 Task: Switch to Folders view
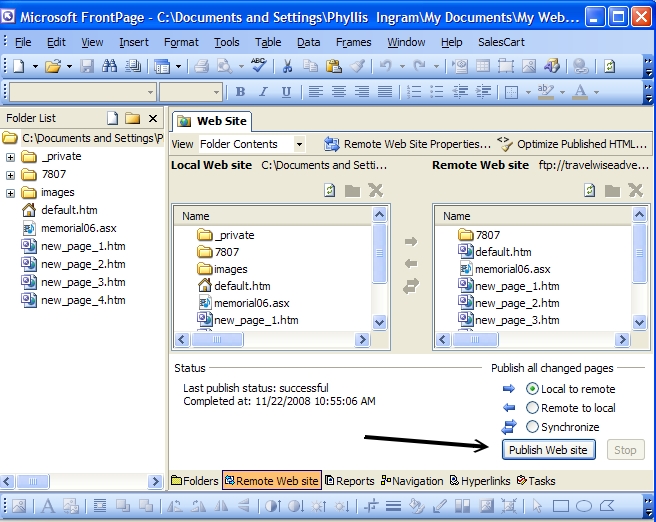pos(195,481)
